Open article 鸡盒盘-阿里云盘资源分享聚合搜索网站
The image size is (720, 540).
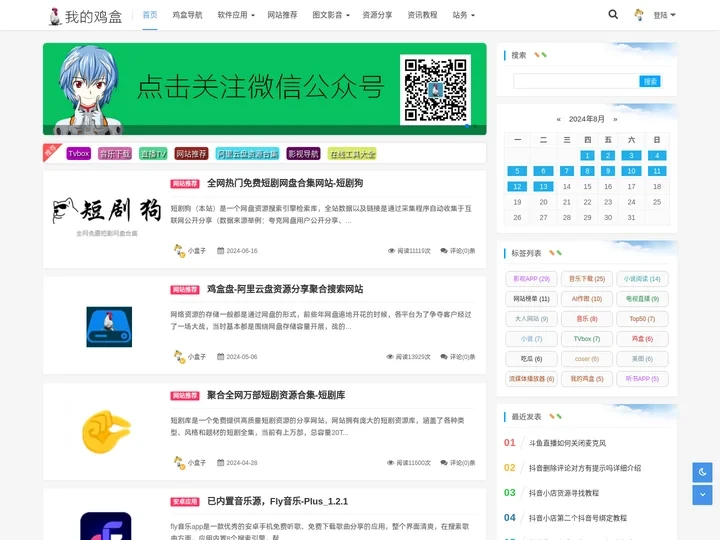pos(285,289)
